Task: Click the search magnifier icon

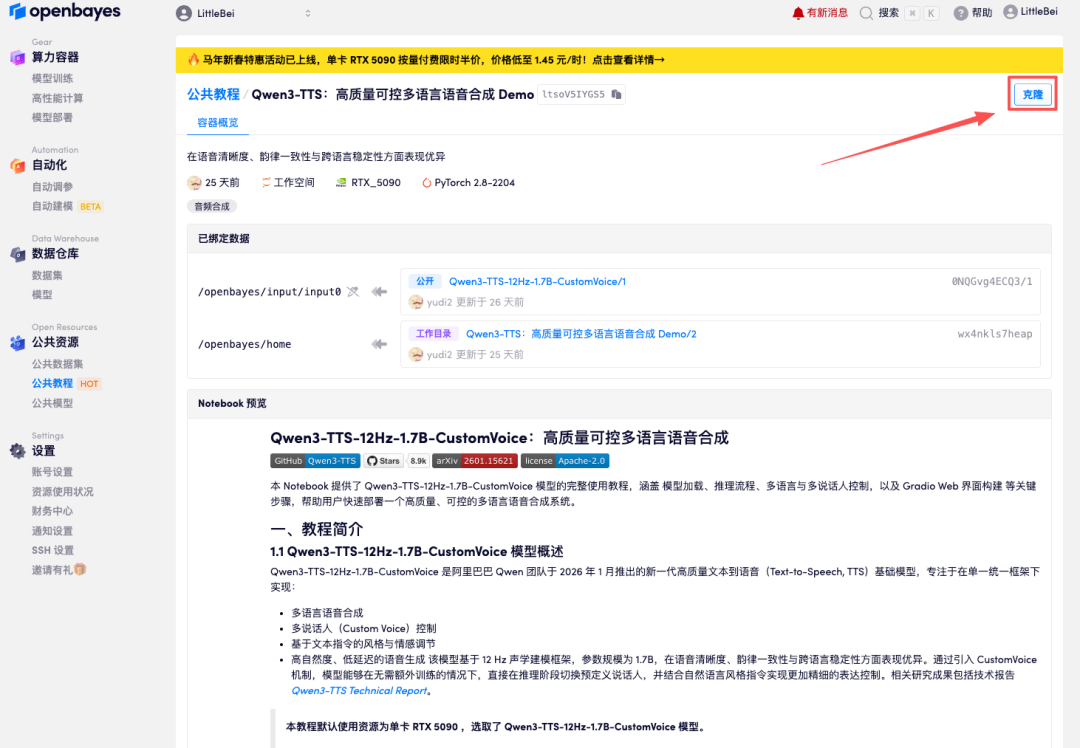Action: 866,13
